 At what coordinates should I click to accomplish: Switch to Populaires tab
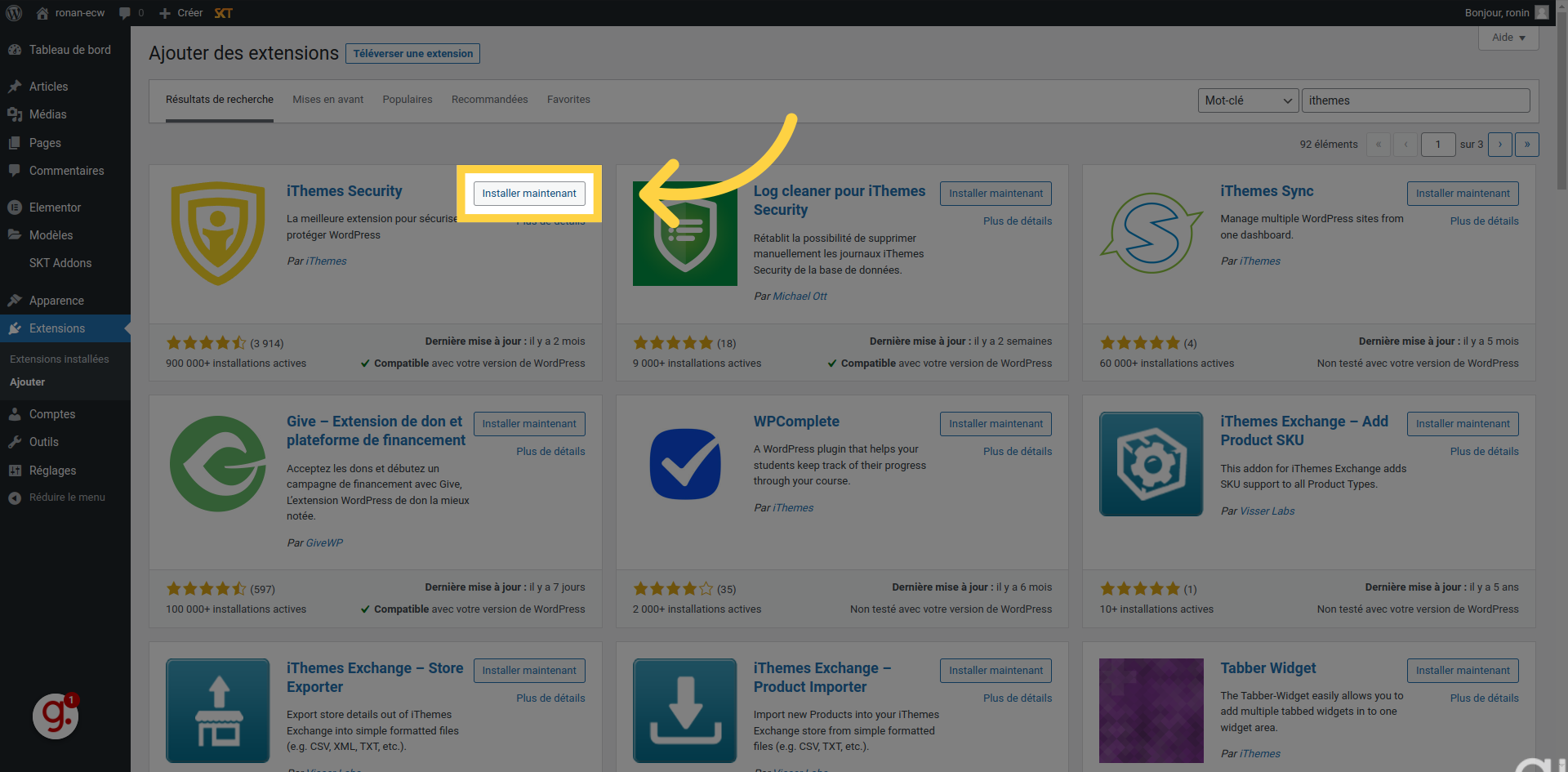[x=408, y=100]
